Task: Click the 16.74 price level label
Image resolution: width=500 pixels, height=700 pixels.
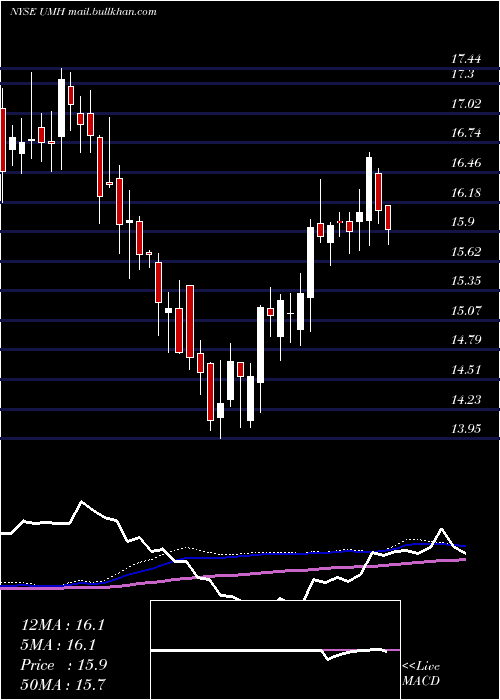Action: click(466, 133)
